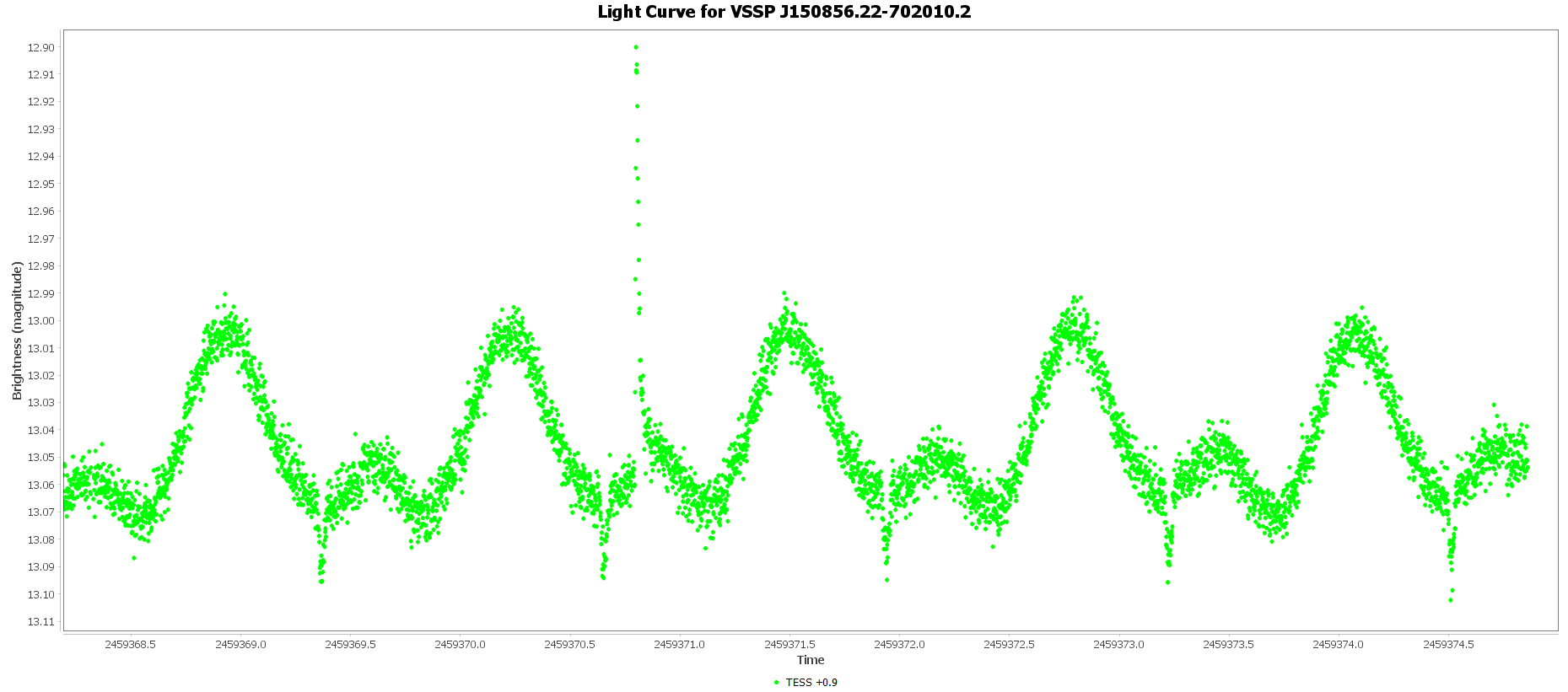Click x-axis tick label 2459373.5

point(1228,644)
